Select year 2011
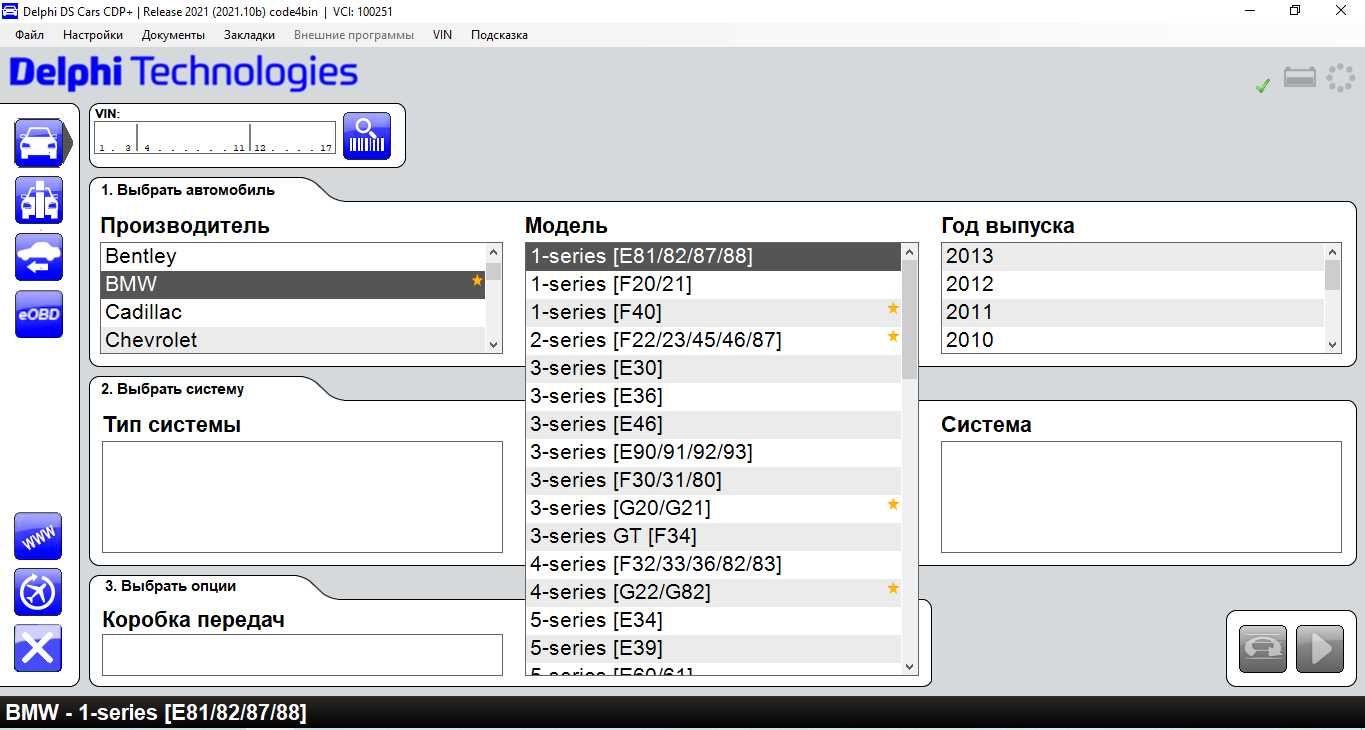The width and height of the screenshot is (1365, 730). [1133, 312]
